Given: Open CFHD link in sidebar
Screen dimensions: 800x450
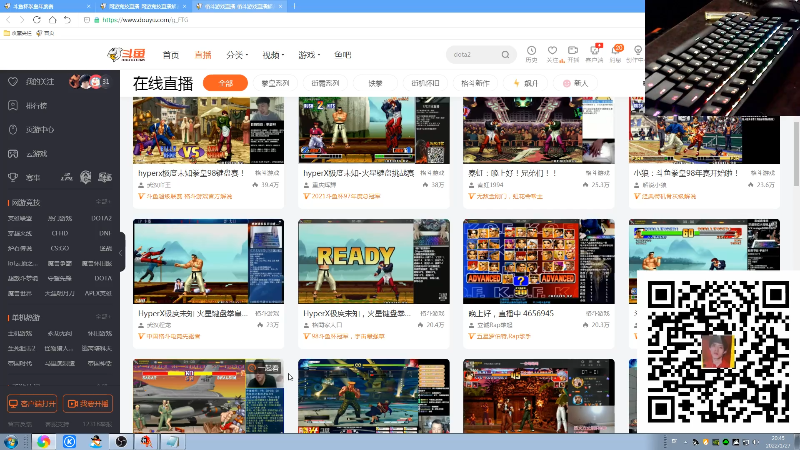Looking at the screenshot, I should tap(60, 233).
